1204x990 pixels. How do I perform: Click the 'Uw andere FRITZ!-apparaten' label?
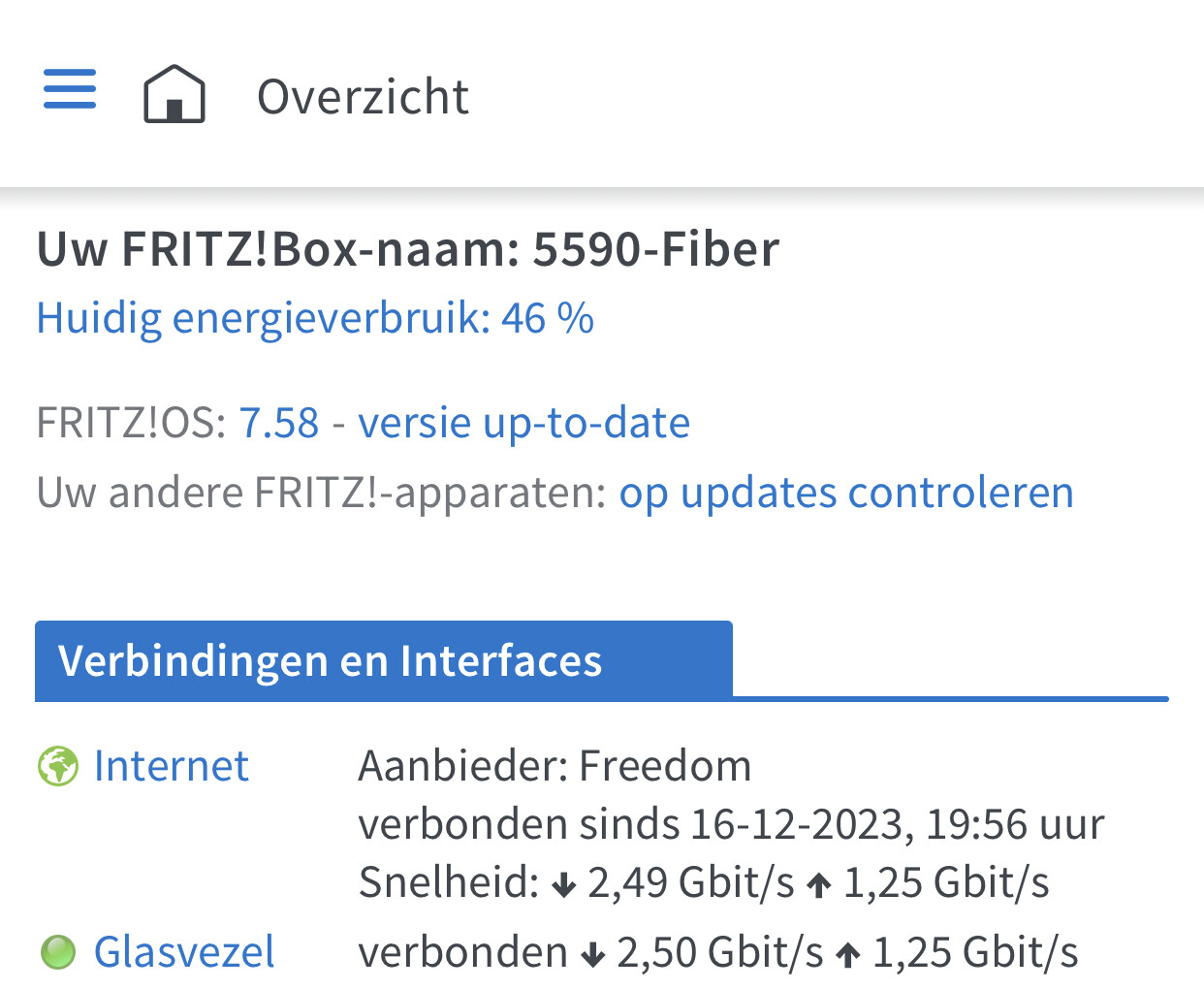click(x=321, y=493)
